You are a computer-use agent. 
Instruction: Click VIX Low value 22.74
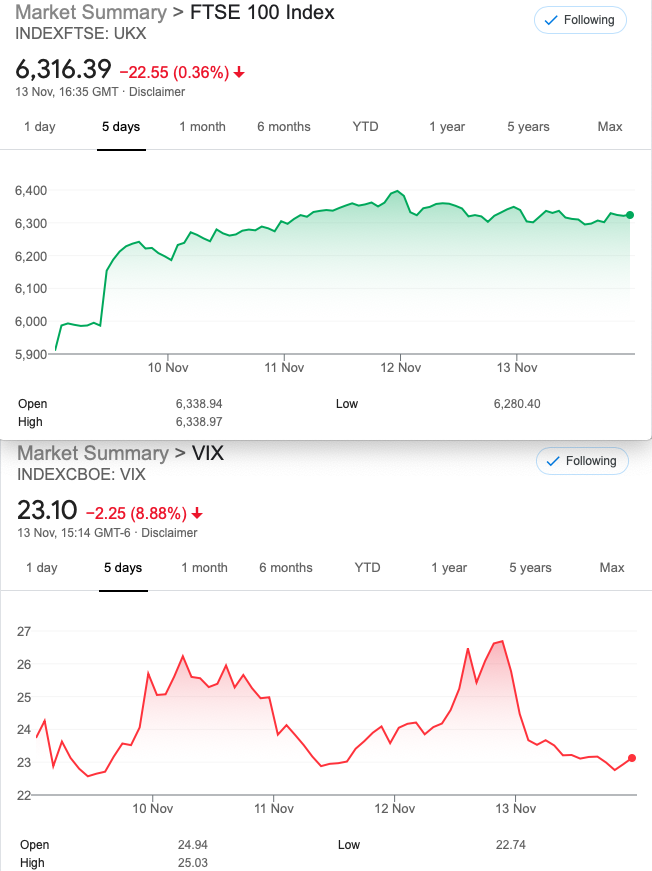click(511, 845)
